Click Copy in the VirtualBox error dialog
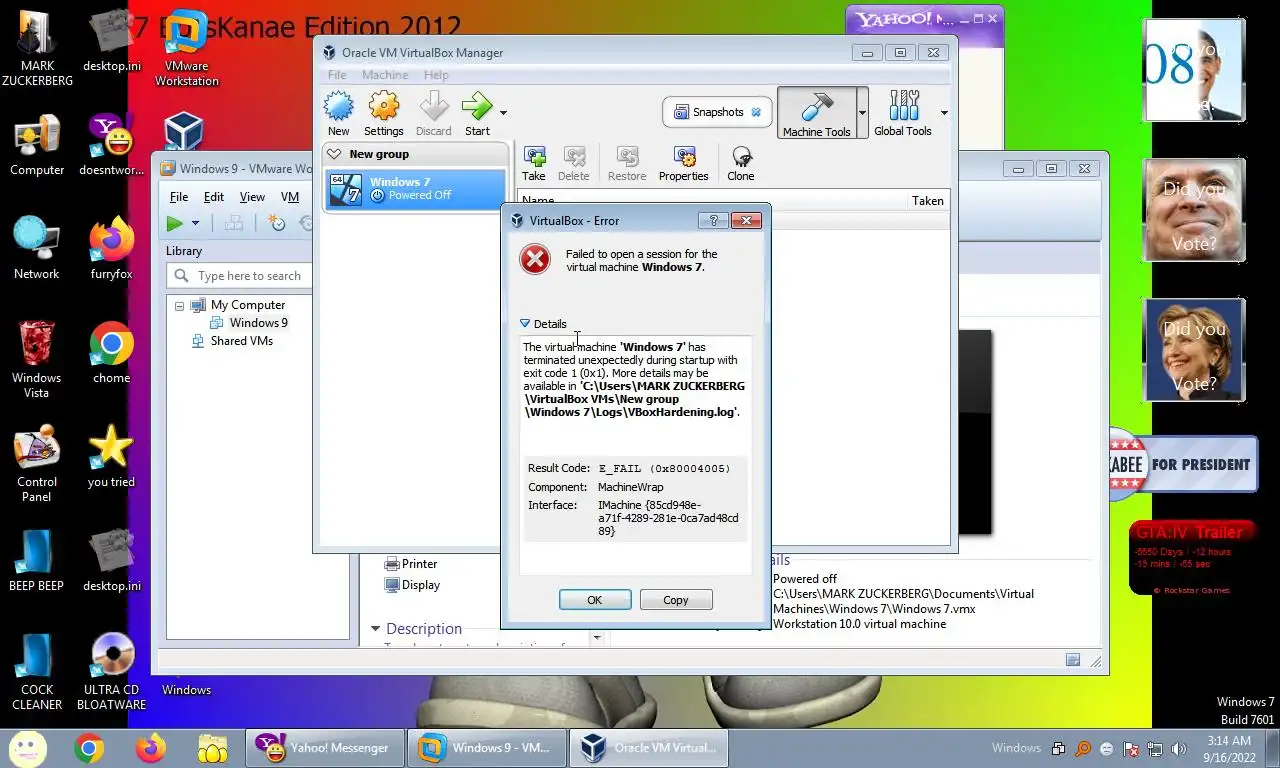This screenshot has width=1280, height=768. (x=676, y=600)
